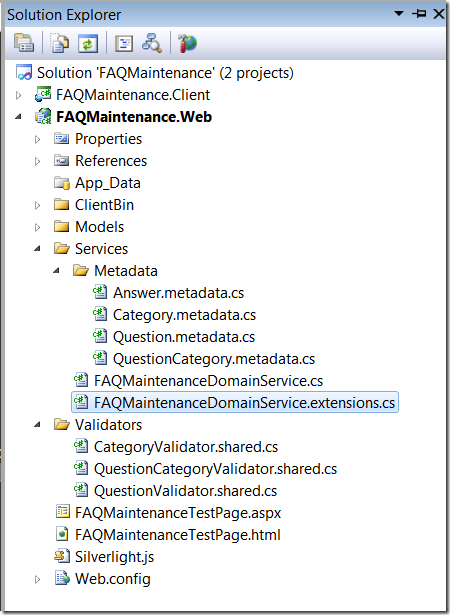Click the Category.metadata.cs file icon
The width and height of the screenshot is (450, 615).
(x=100, y=314)
